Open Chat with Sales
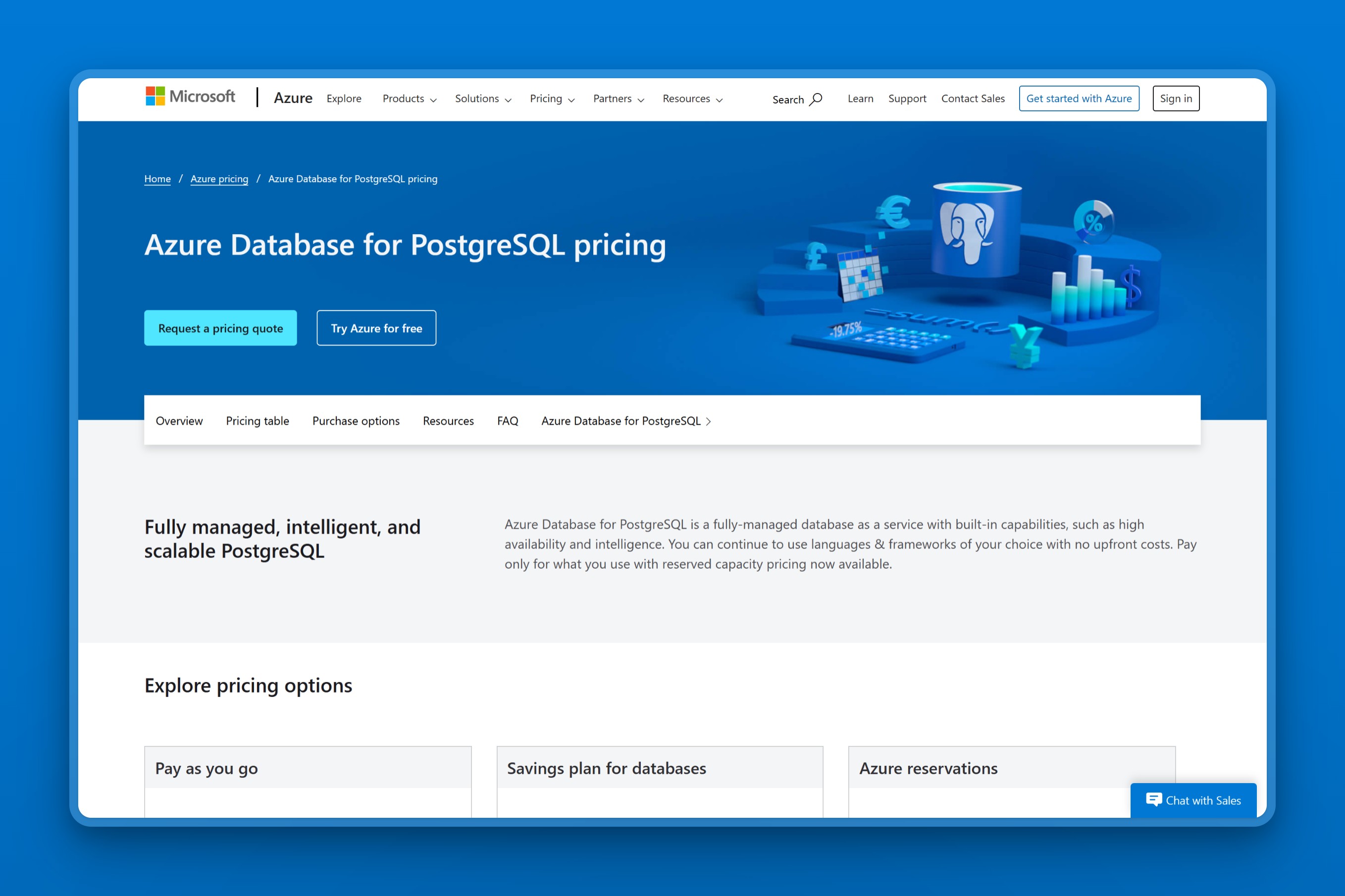 1193,800
